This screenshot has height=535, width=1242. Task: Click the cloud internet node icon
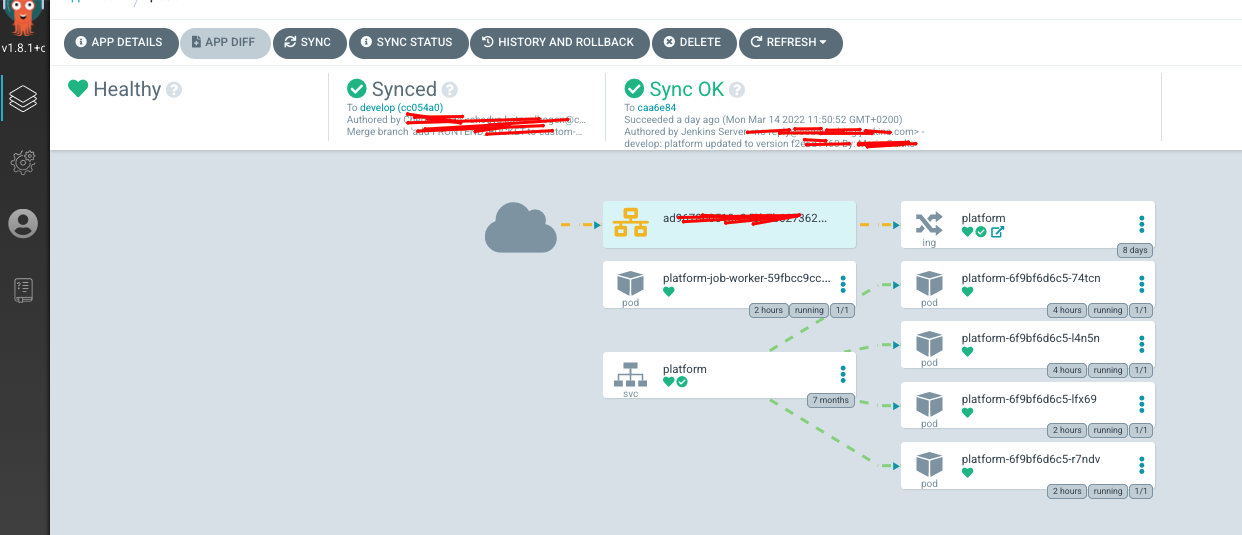[x=520, y=227]
